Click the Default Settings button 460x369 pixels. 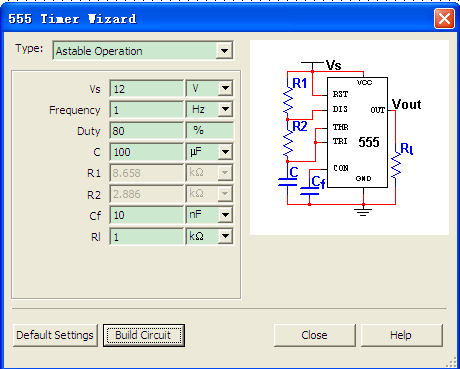tap(55, 335)
